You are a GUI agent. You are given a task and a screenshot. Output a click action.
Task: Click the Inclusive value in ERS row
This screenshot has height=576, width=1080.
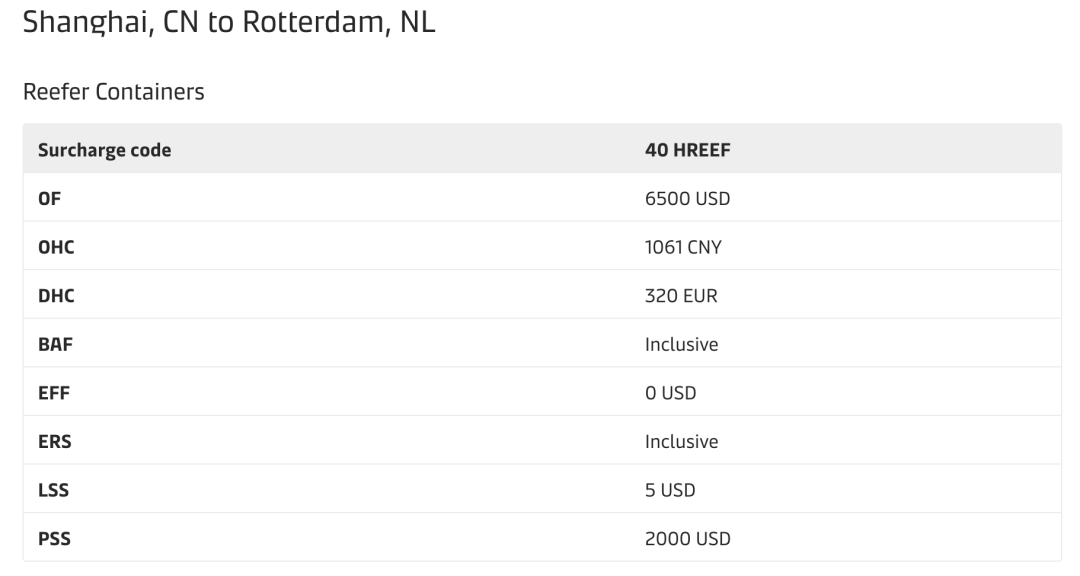(682, 441)
